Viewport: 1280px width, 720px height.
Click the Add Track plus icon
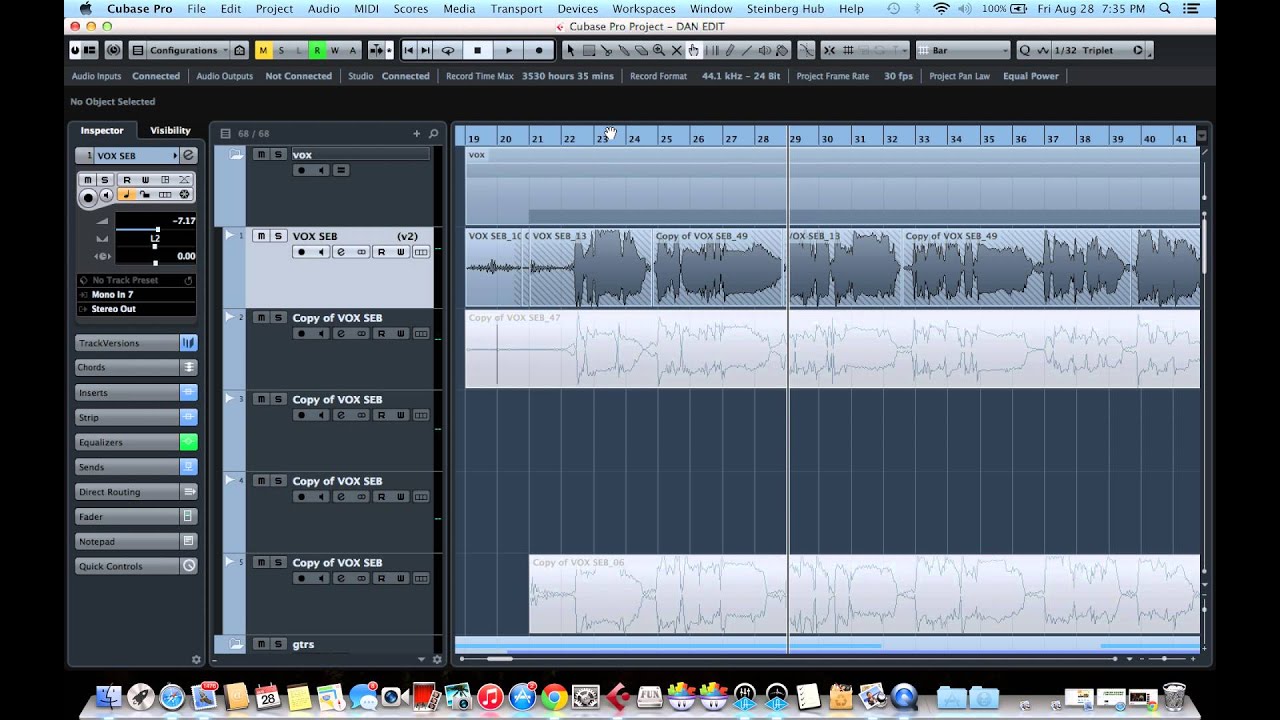417,133
